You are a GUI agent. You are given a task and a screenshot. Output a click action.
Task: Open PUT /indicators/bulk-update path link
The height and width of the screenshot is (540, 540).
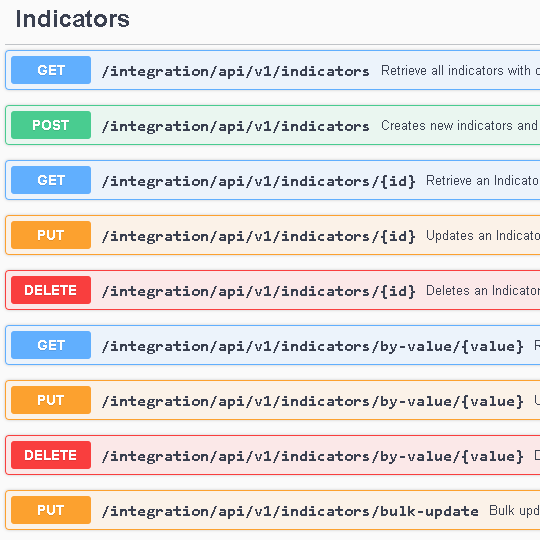point(290,511)
